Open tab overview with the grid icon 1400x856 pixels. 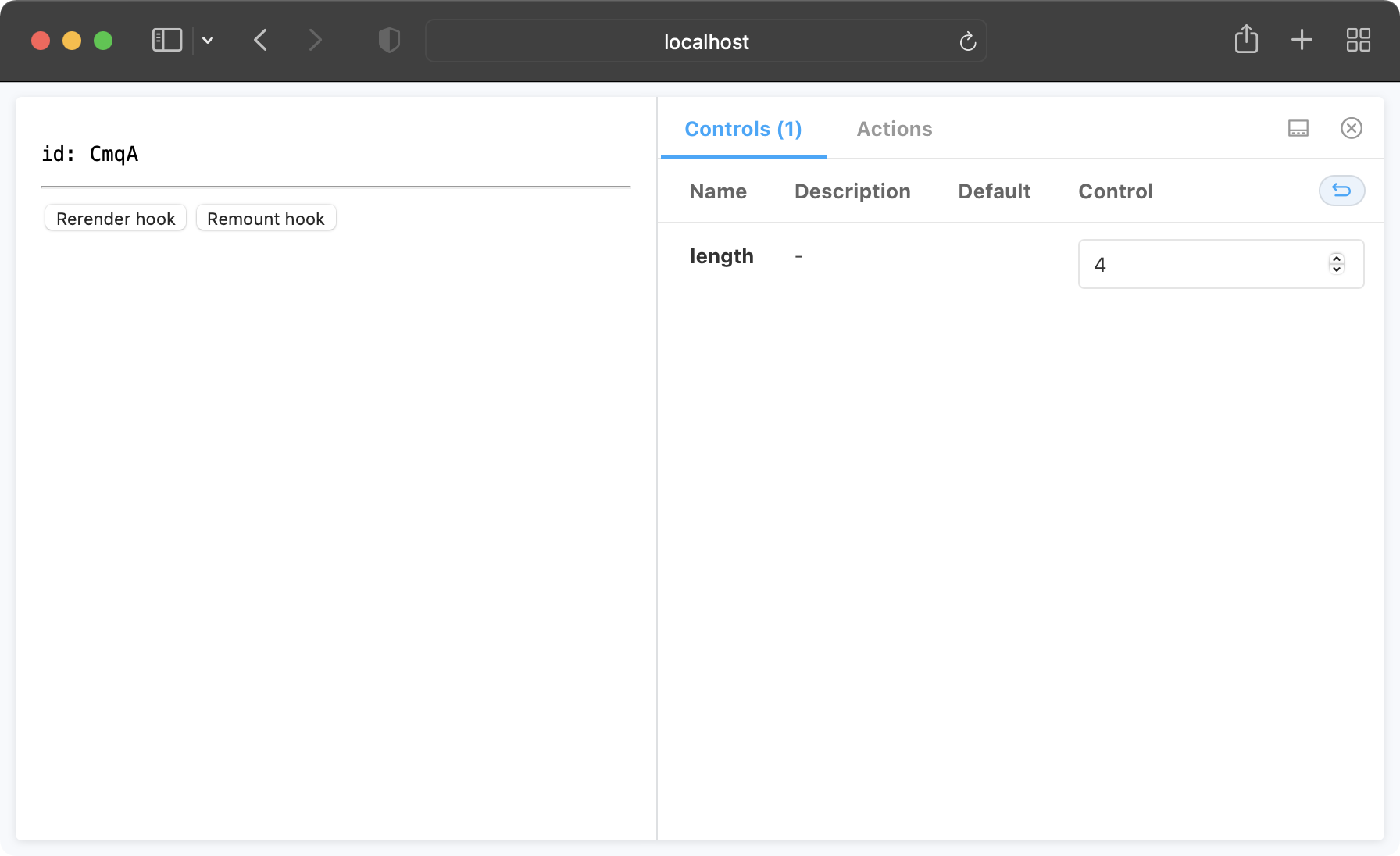(1358, 40)
